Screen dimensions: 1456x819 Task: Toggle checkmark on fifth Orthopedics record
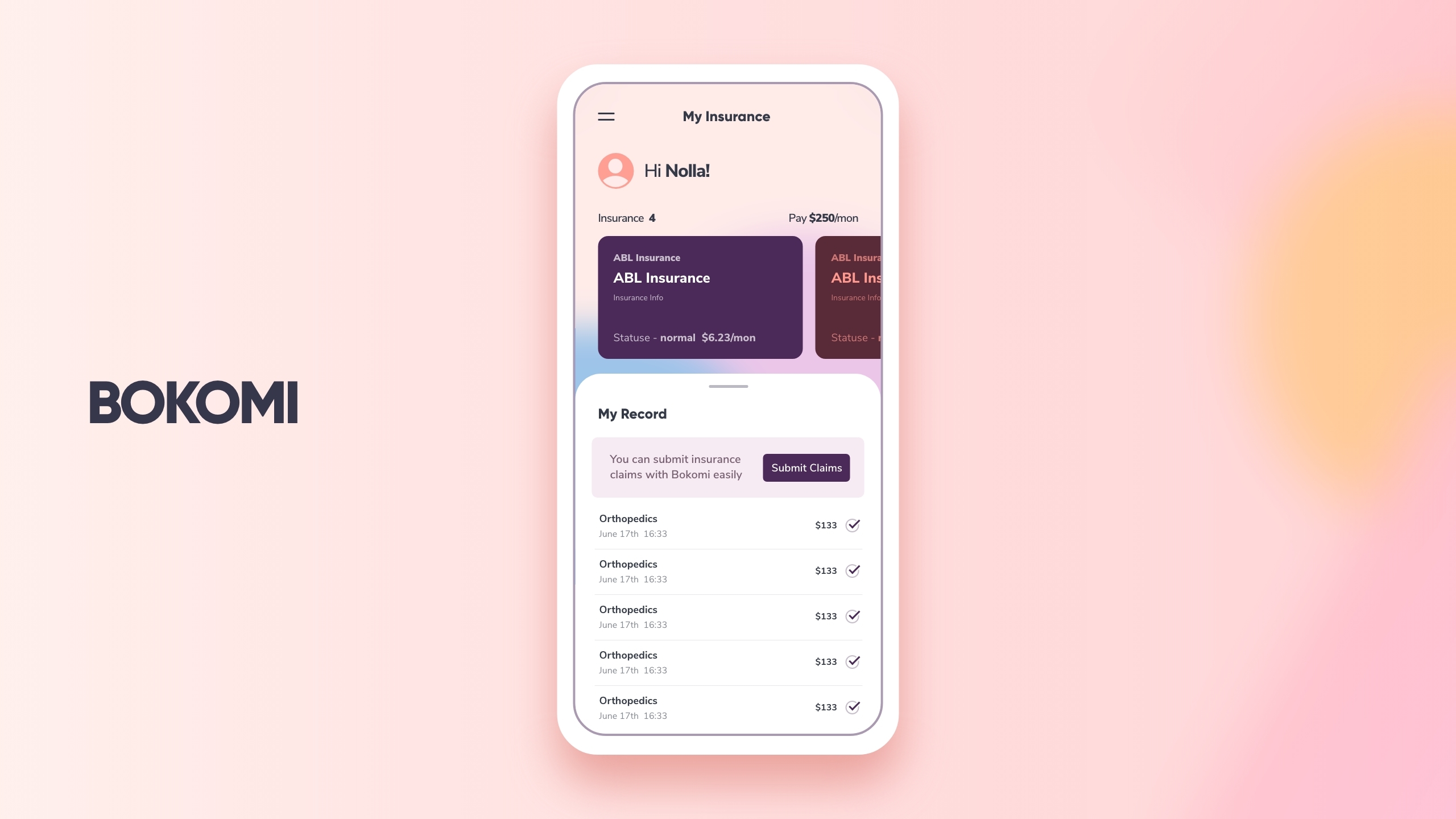(x=852, y=707)
